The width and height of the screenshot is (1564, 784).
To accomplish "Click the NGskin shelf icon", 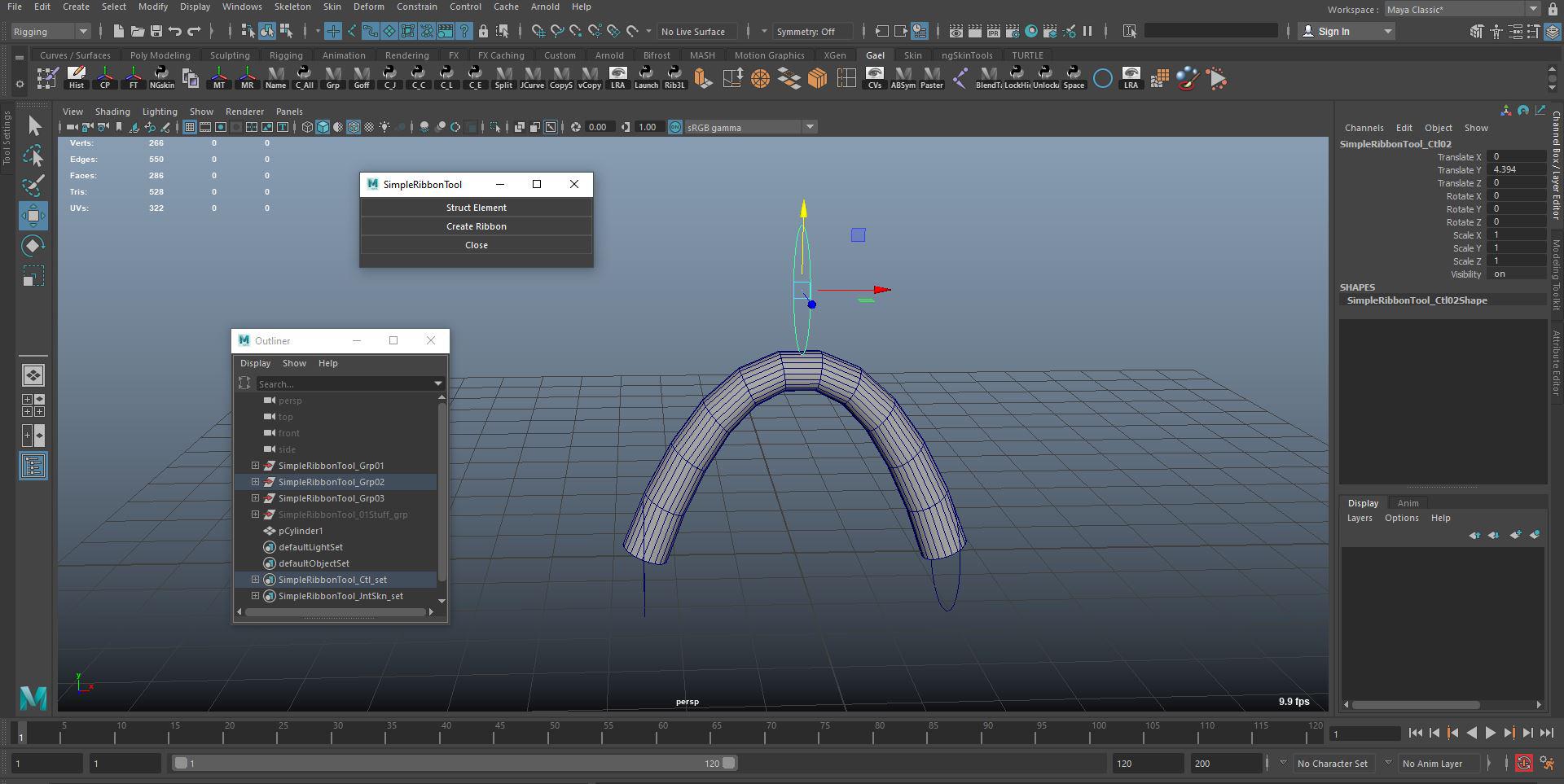I will (161, 78).
